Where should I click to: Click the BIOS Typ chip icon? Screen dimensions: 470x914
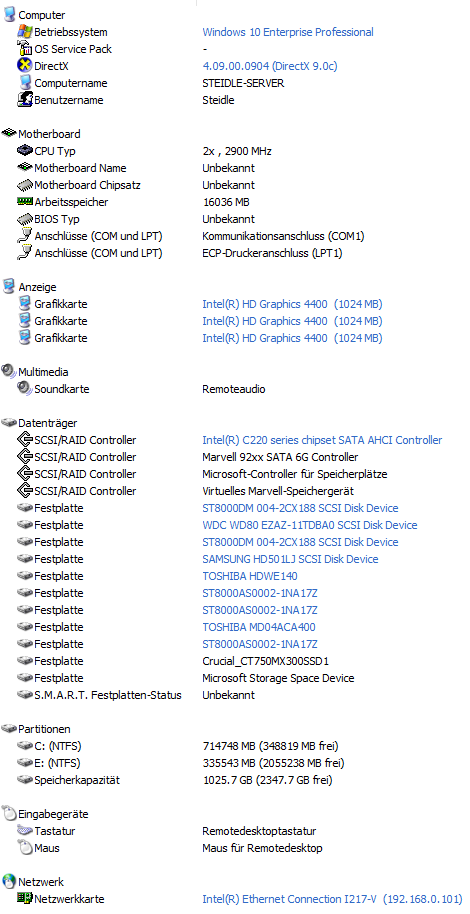pyautogui.click(x=25, y=219)
